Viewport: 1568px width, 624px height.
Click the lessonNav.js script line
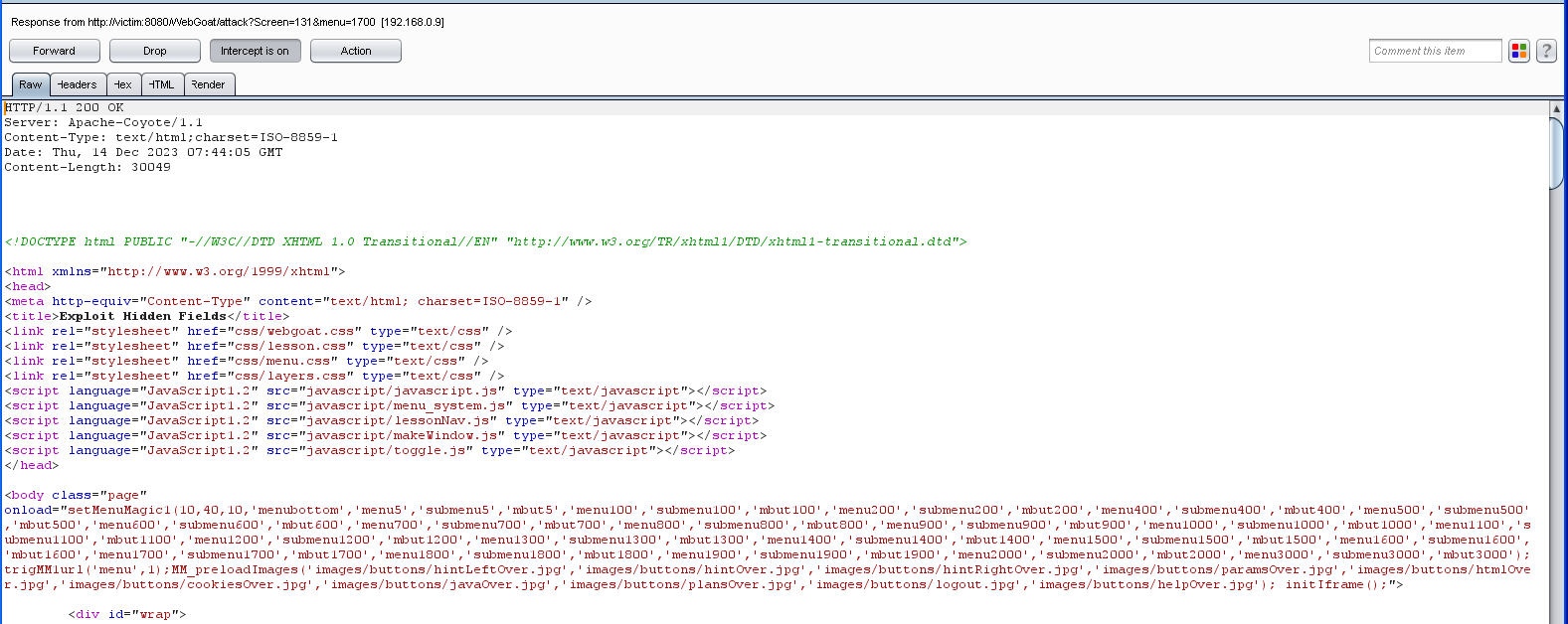point(382,420)
